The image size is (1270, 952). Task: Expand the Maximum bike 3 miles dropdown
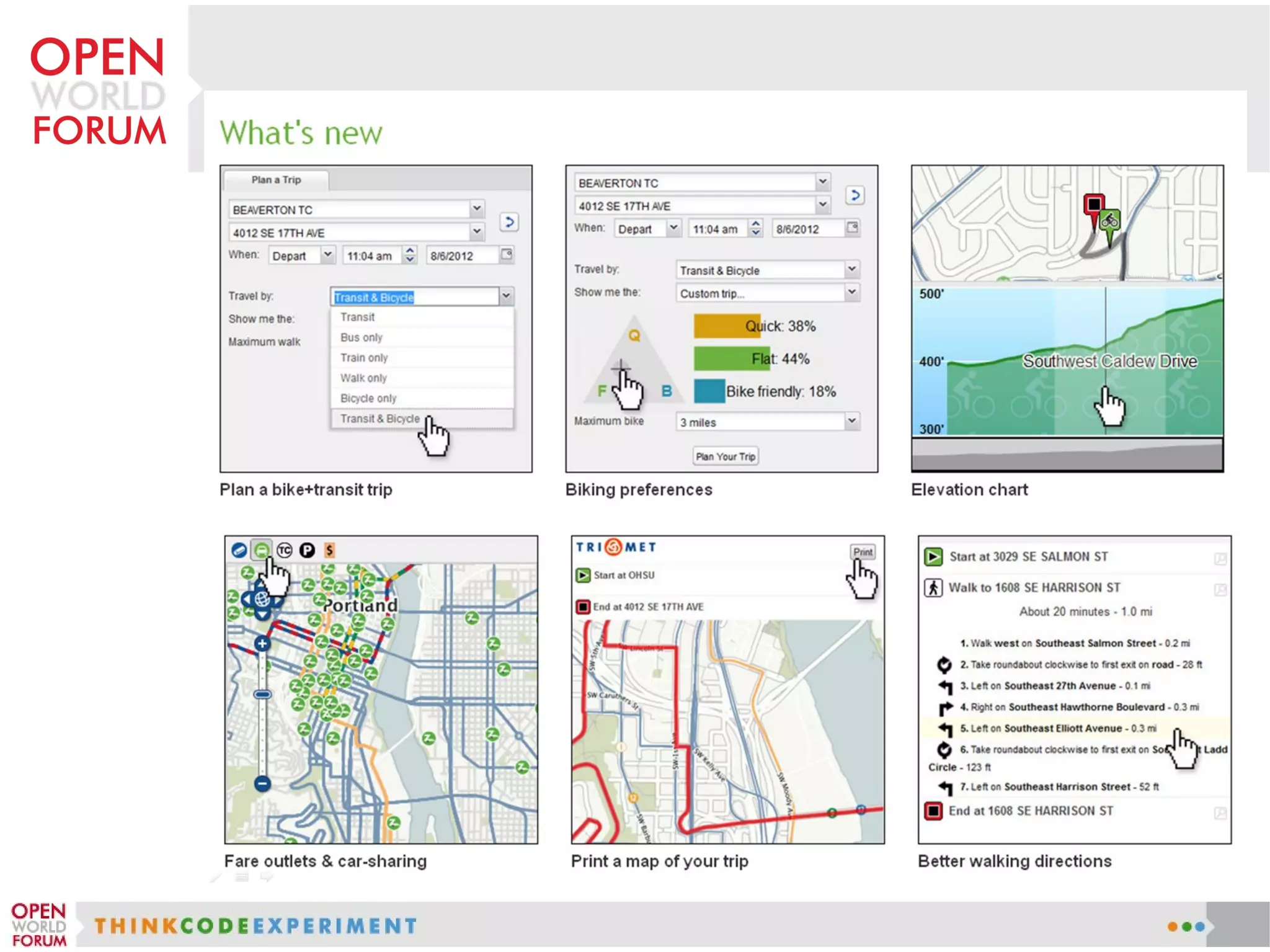[852, 421]
